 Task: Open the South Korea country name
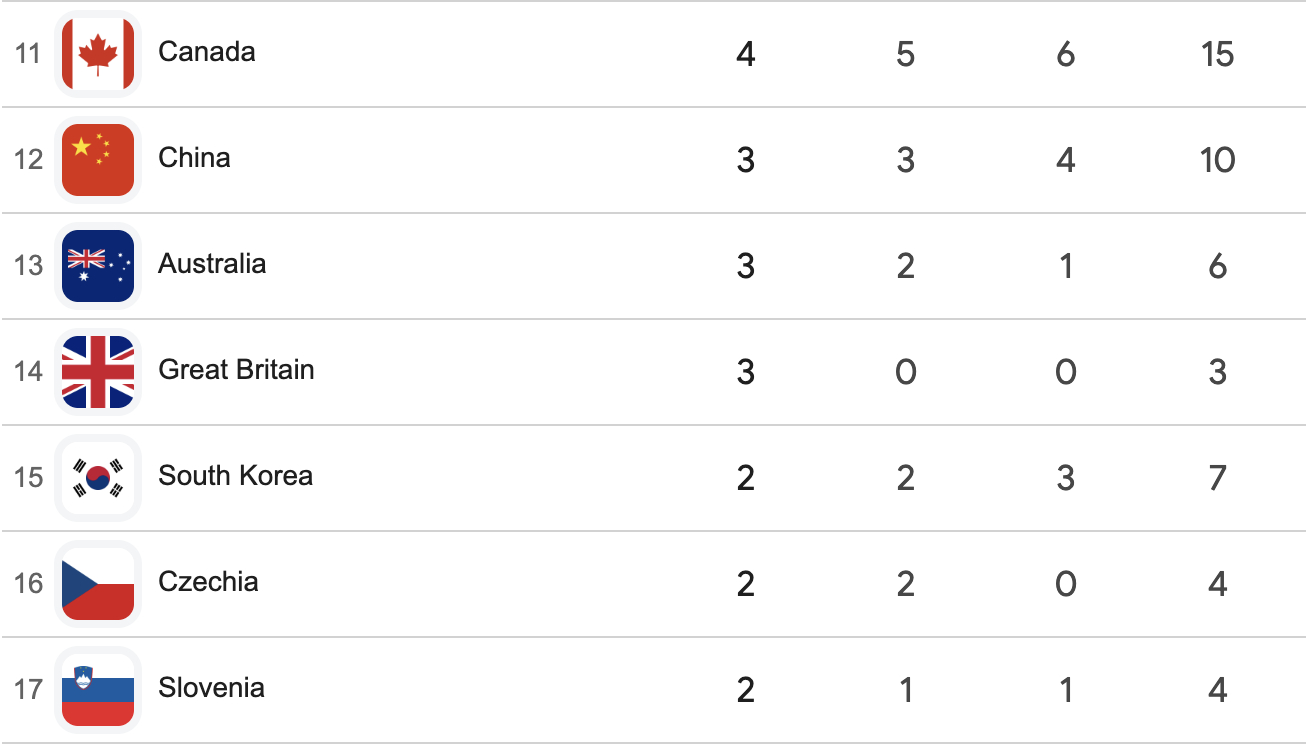[x=235, y=476]
